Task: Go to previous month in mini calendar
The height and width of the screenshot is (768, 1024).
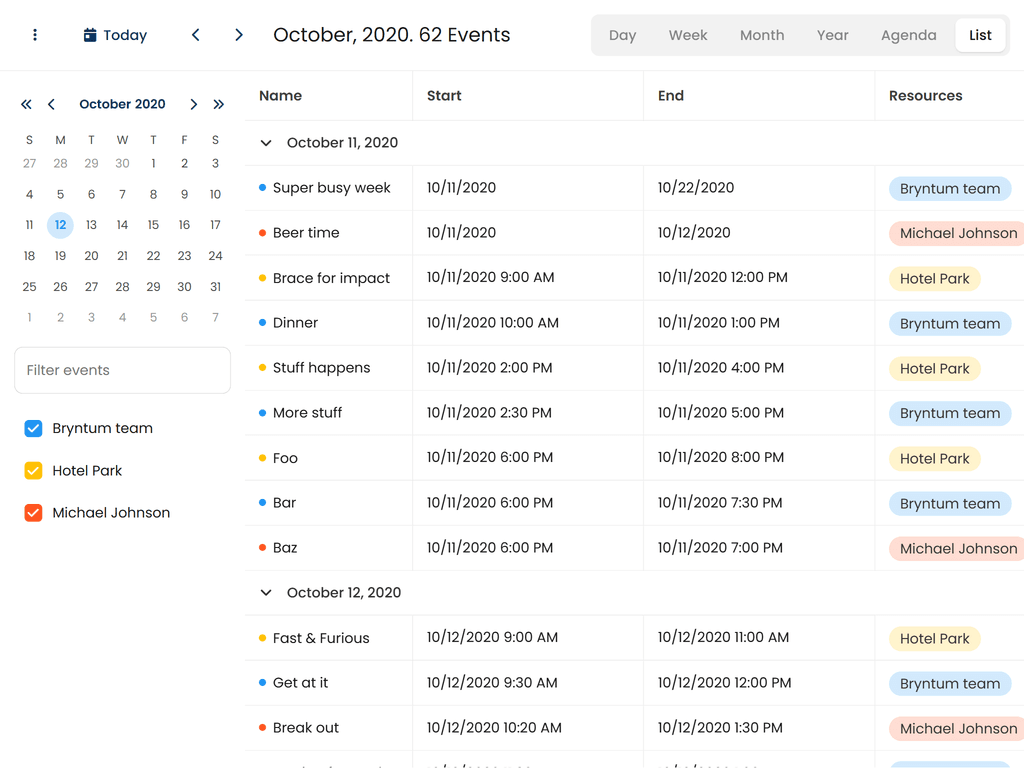Action: click(51, 104)
